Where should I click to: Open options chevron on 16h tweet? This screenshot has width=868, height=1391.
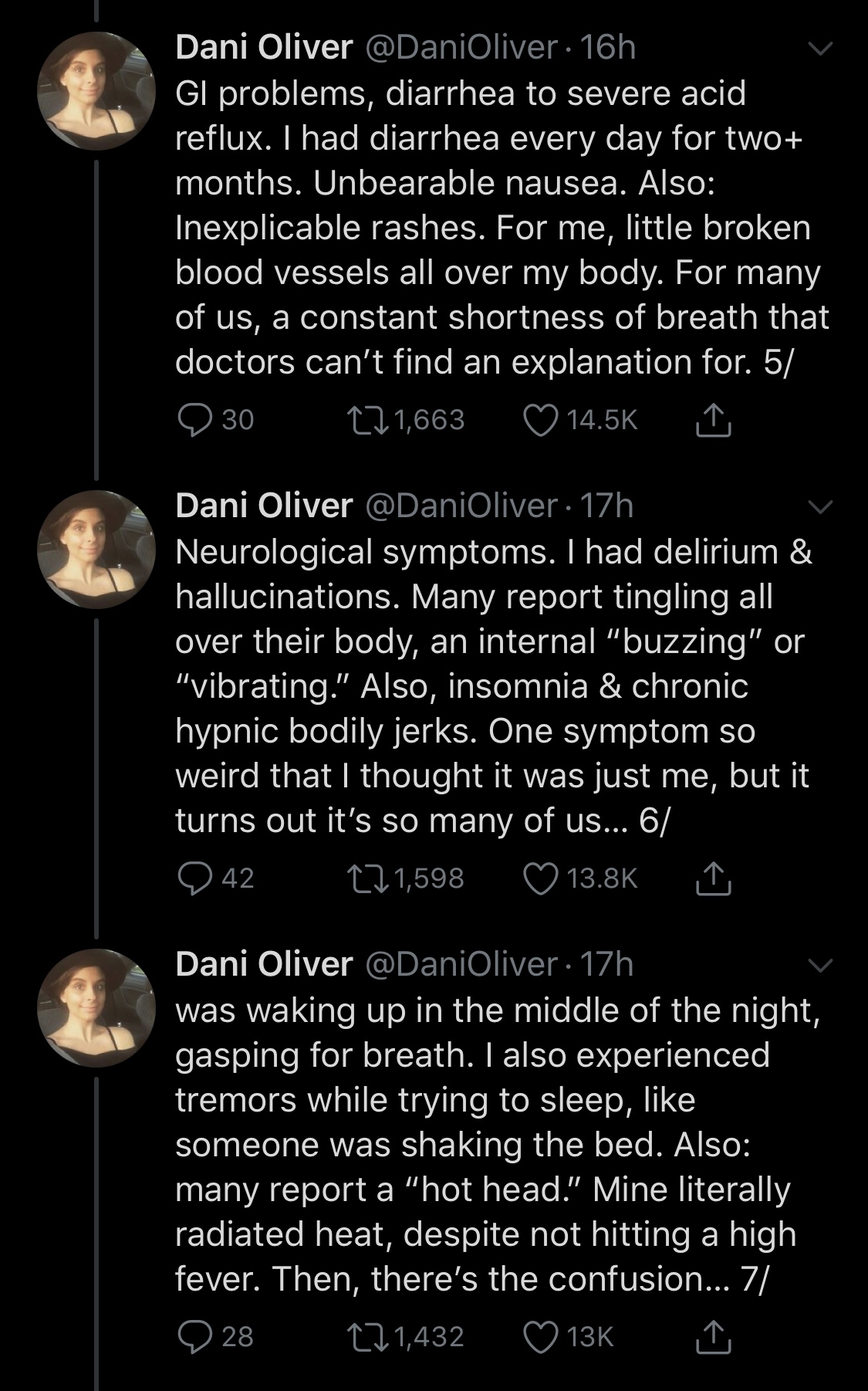pyautogui.click(x=820, y=49)
